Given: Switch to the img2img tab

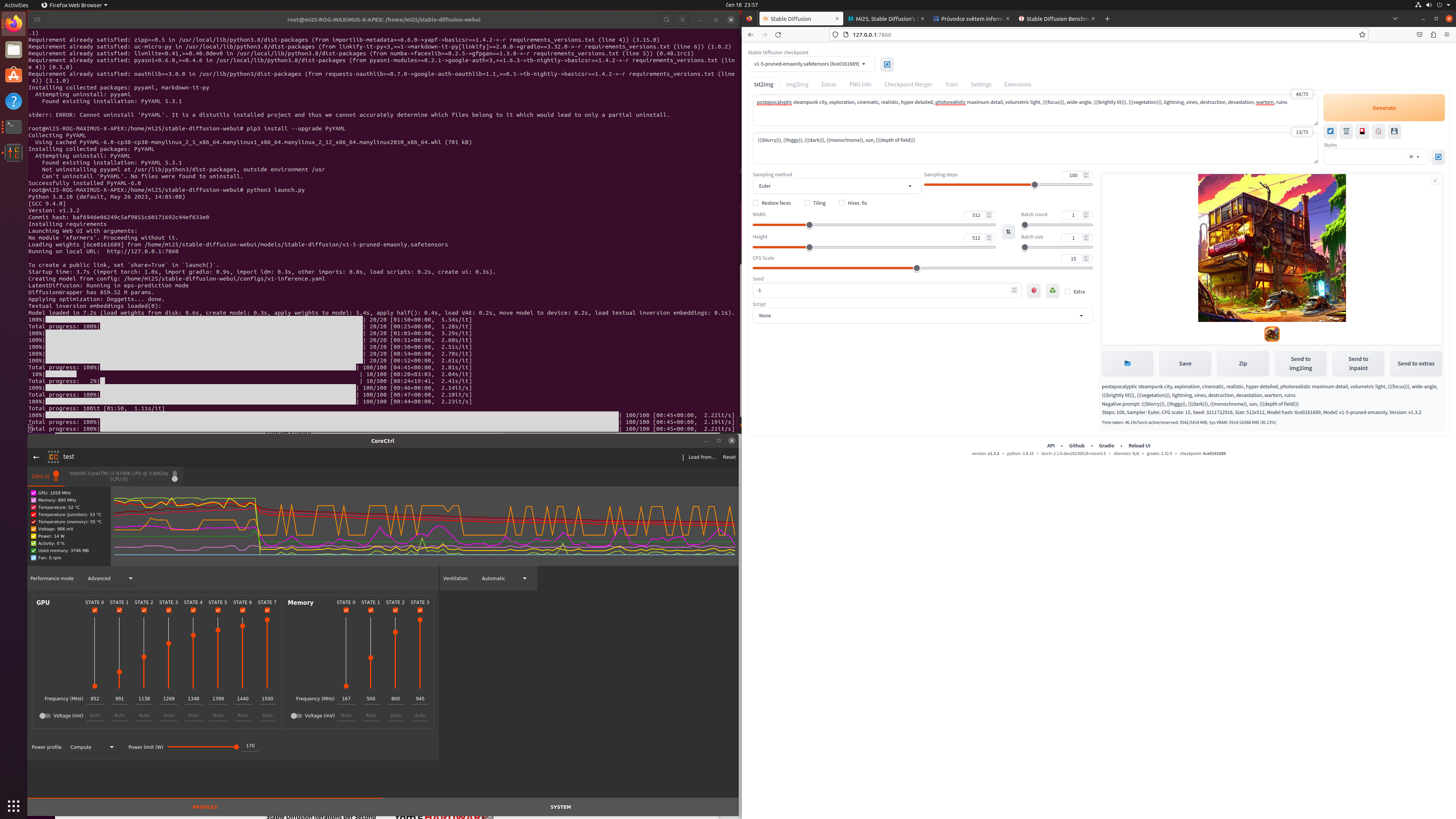Looking at the screenshot, I should (797, 84).
